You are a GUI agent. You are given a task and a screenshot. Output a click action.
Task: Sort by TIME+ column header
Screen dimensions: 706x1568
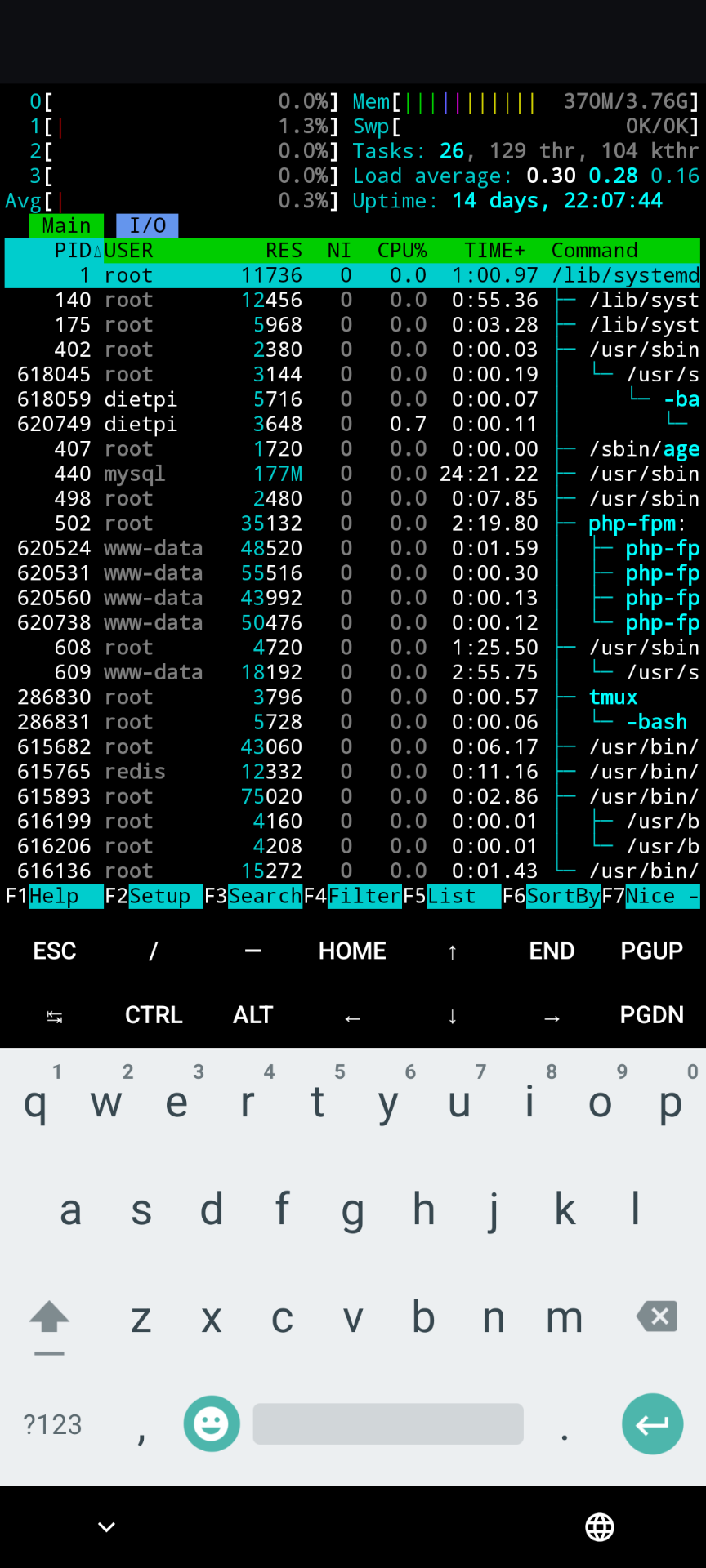tap(494, 251)
